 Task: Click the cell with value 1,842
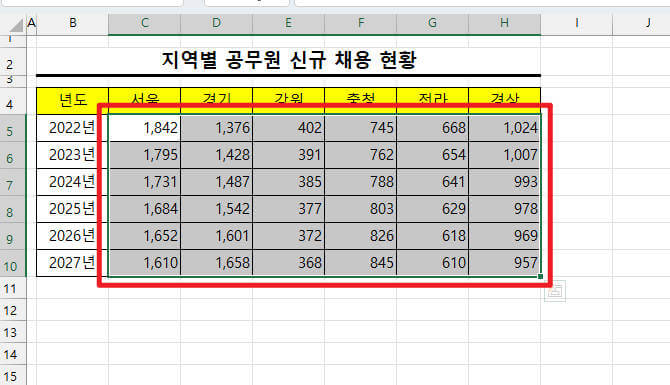(x=144, y=128)
